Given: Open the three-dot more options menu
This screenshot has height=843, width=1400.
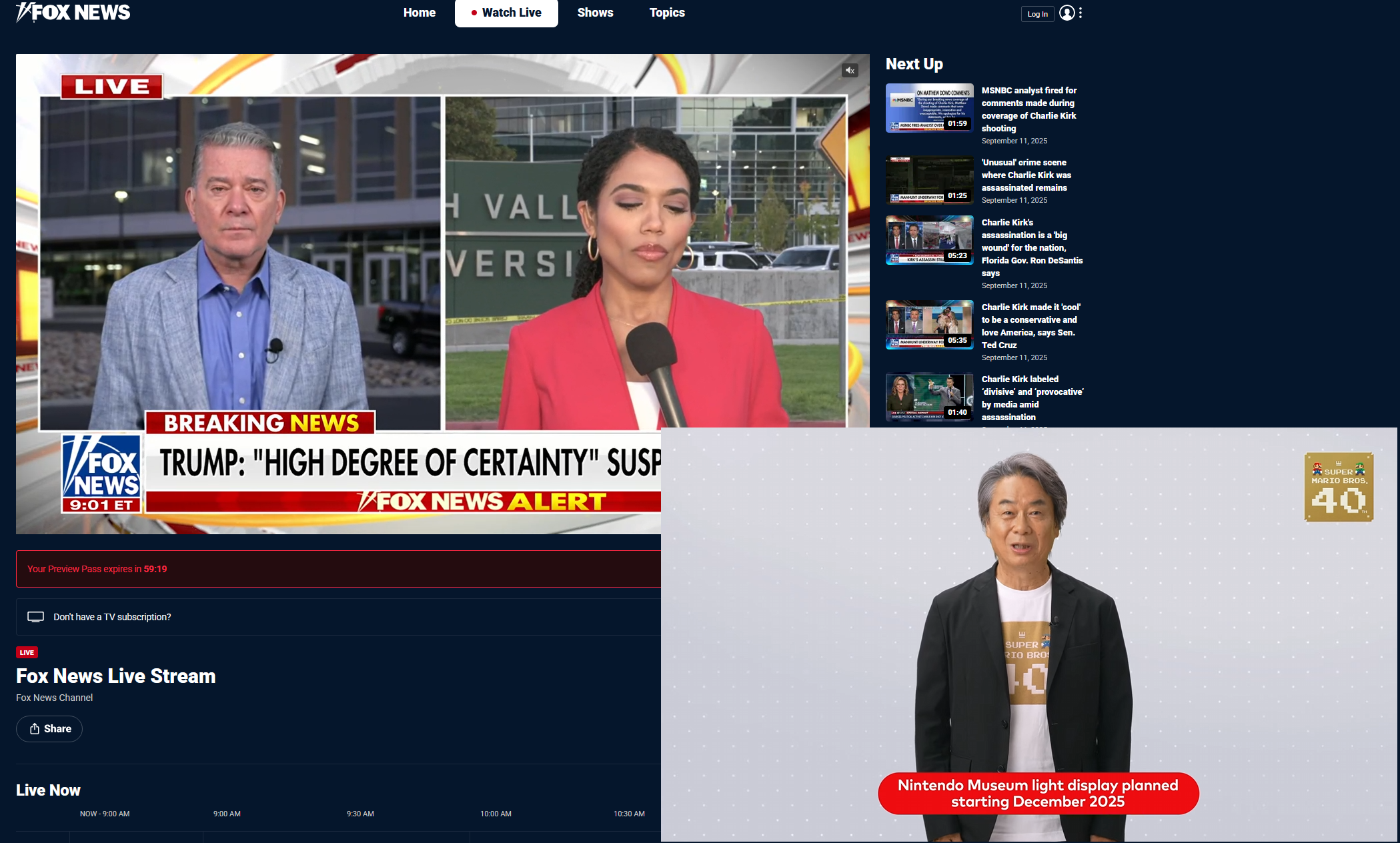Looking at the screenshot, I should [x=1081, y=13].
